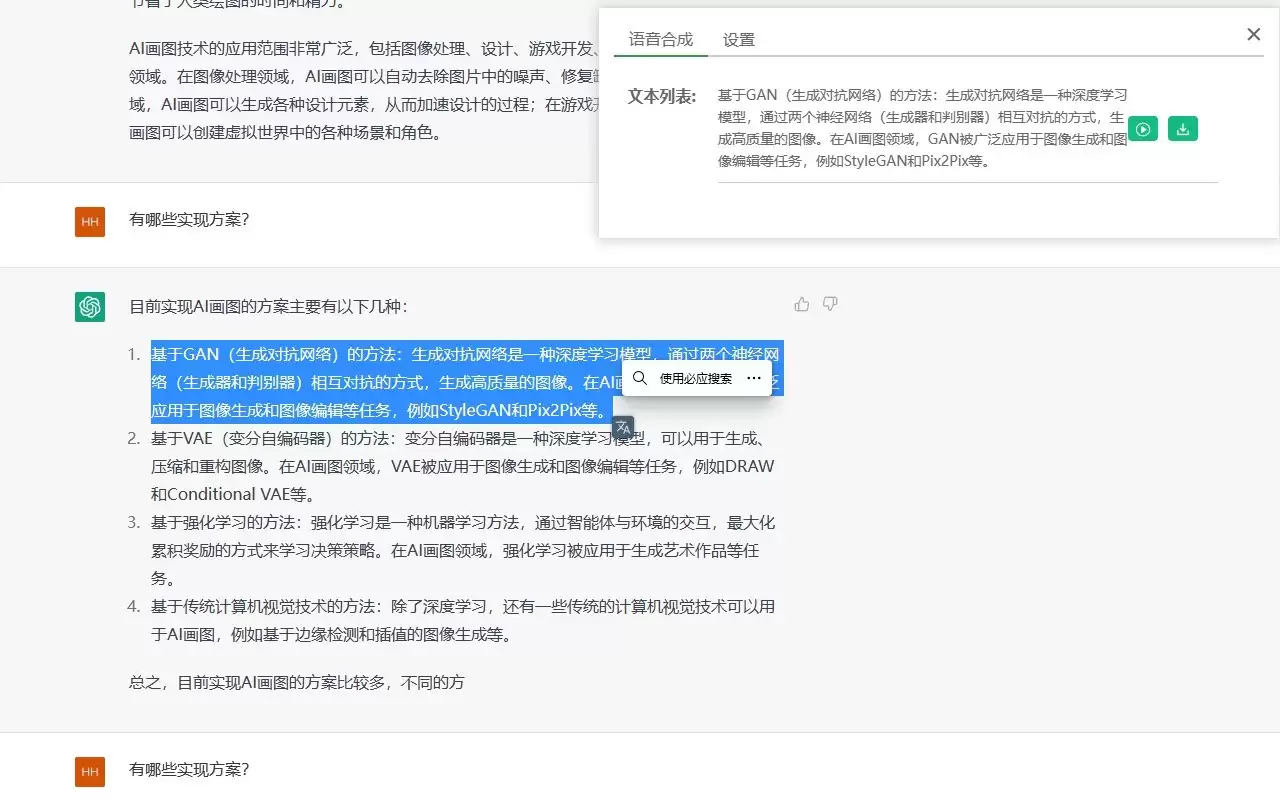The image size is (1280, 800).
Task: Click the thumbs down icon
Action: pos(830,304)
